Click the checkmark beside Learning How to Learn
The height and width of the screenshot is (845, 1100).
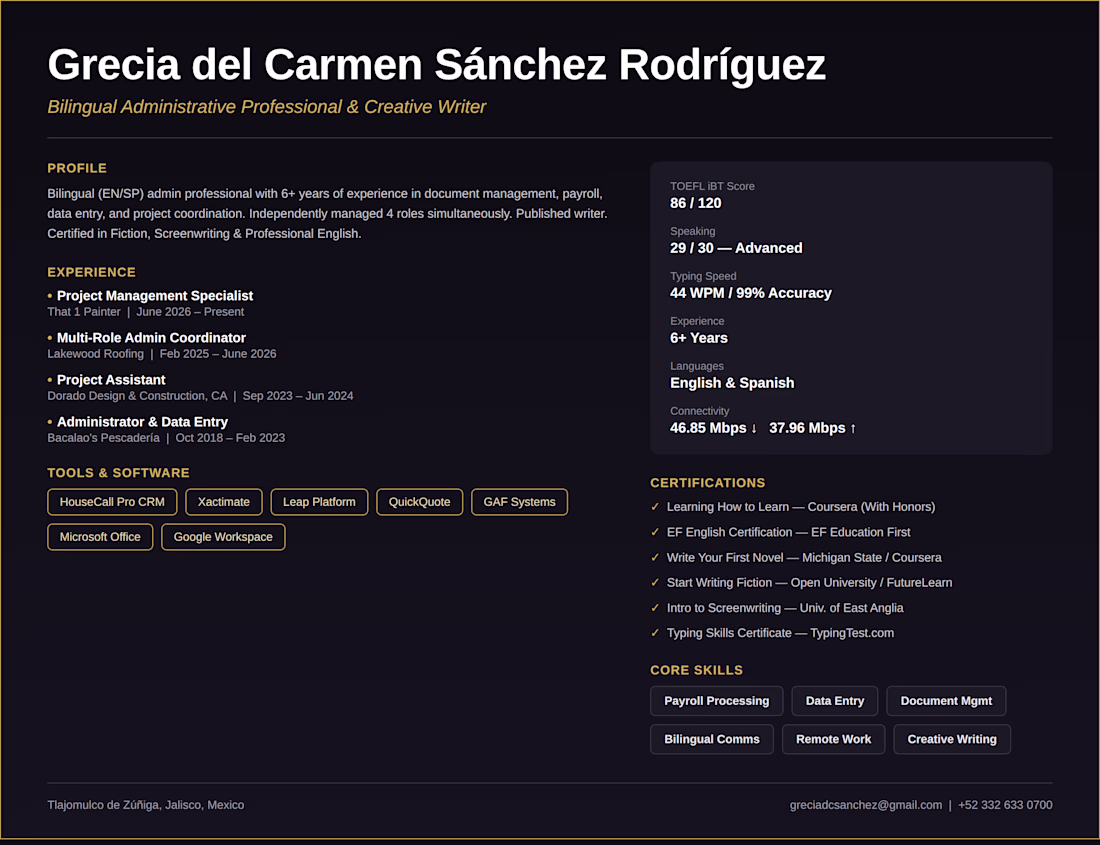pyautogui.click(x=655, y=507)
